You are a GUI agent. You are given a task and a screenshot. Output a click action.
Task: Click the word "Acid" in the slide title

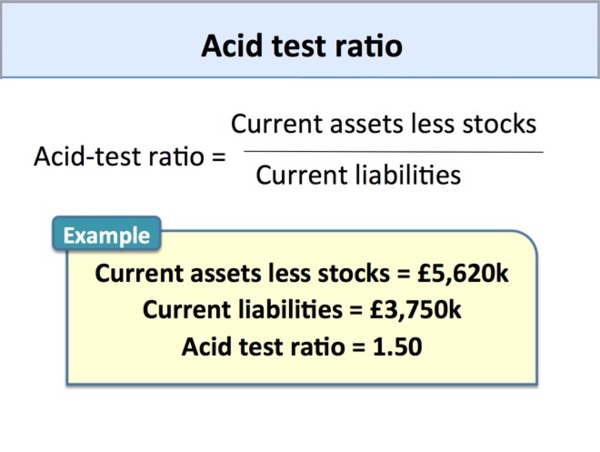(x=229, y=46)
